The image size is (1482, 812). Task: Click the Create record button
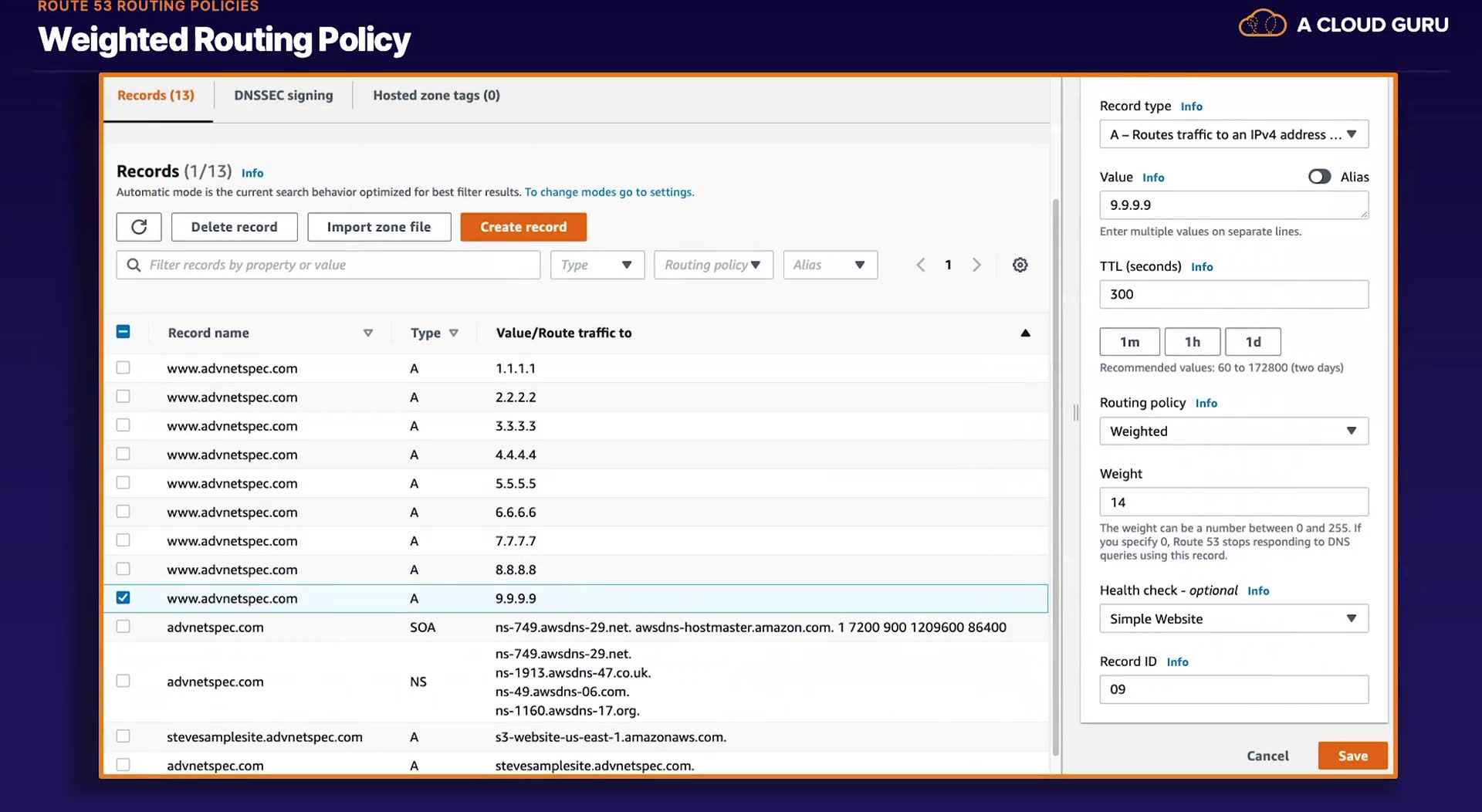click(523, 227)
